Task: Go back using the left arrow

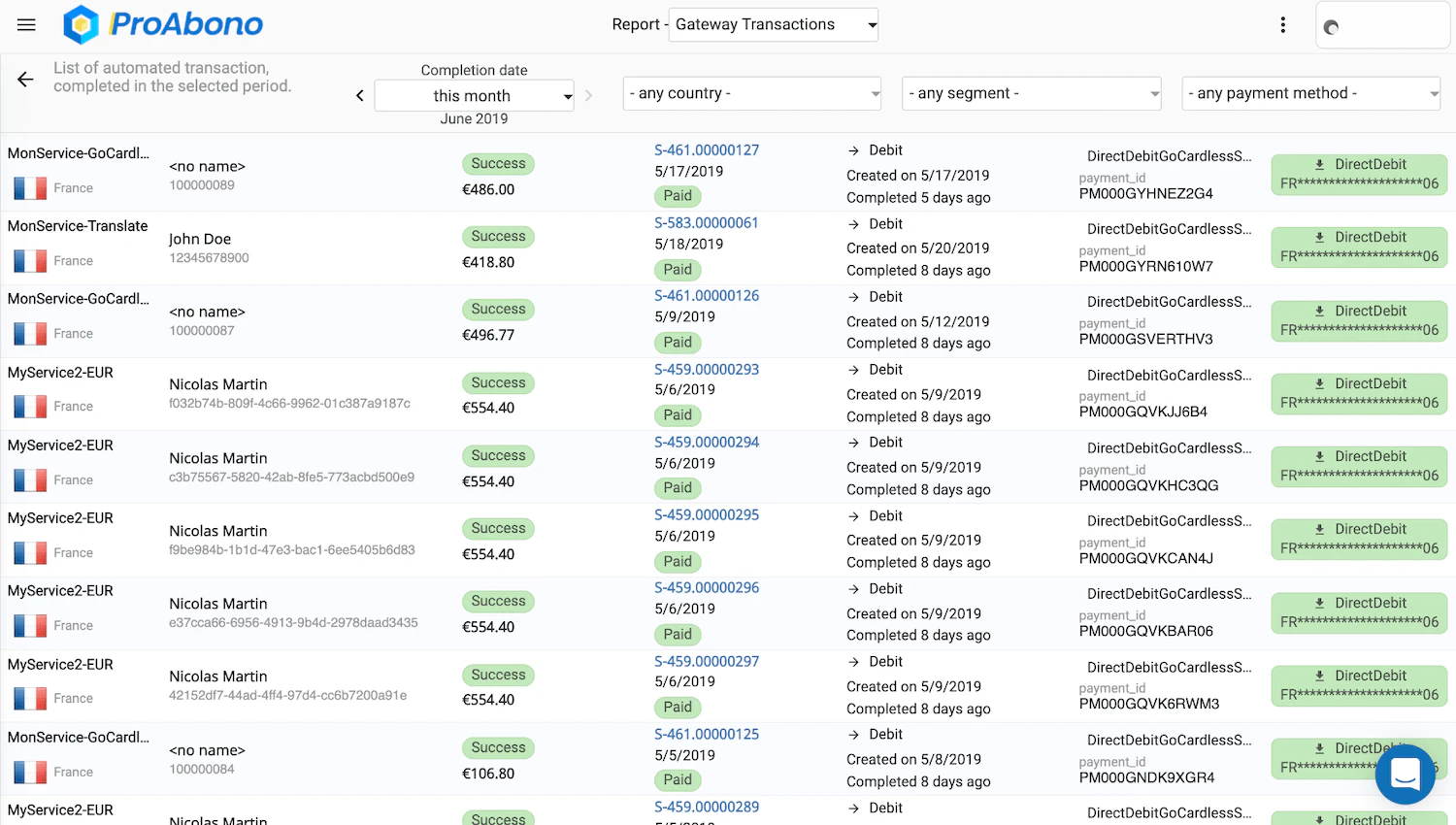Action: coord(25,80)
